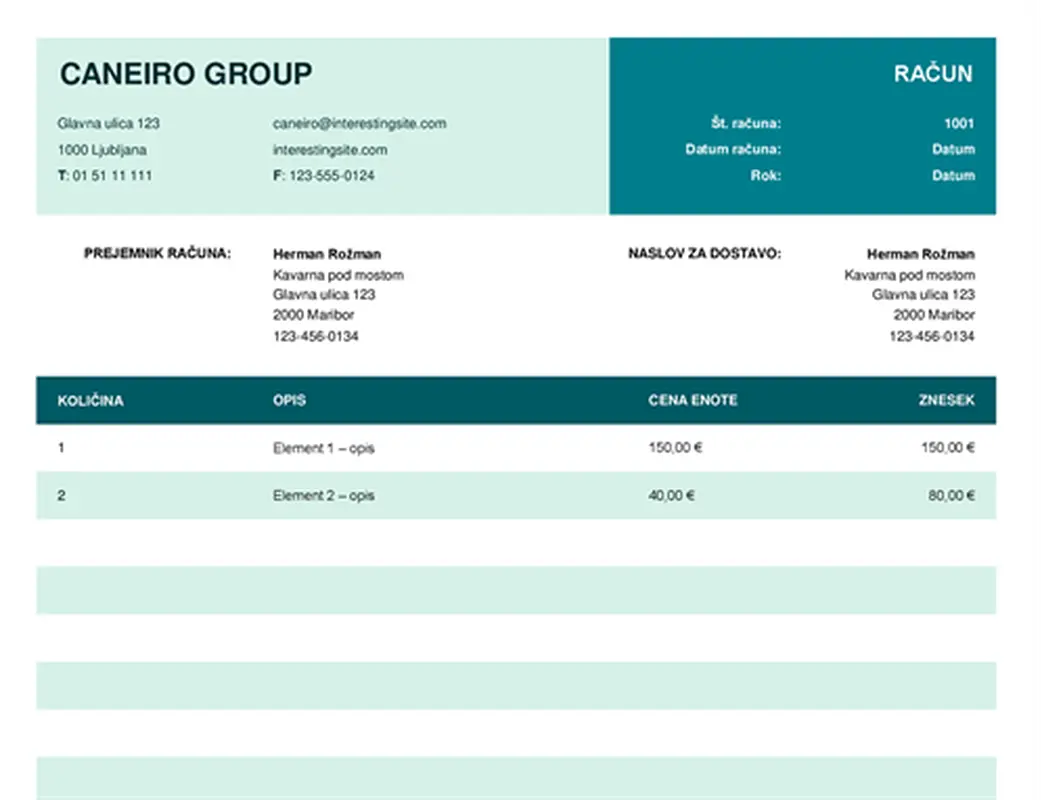Select the RAČUN heading in teal banner
Viewport: 1042px width, 800px height.
click(x=932, y=74)
